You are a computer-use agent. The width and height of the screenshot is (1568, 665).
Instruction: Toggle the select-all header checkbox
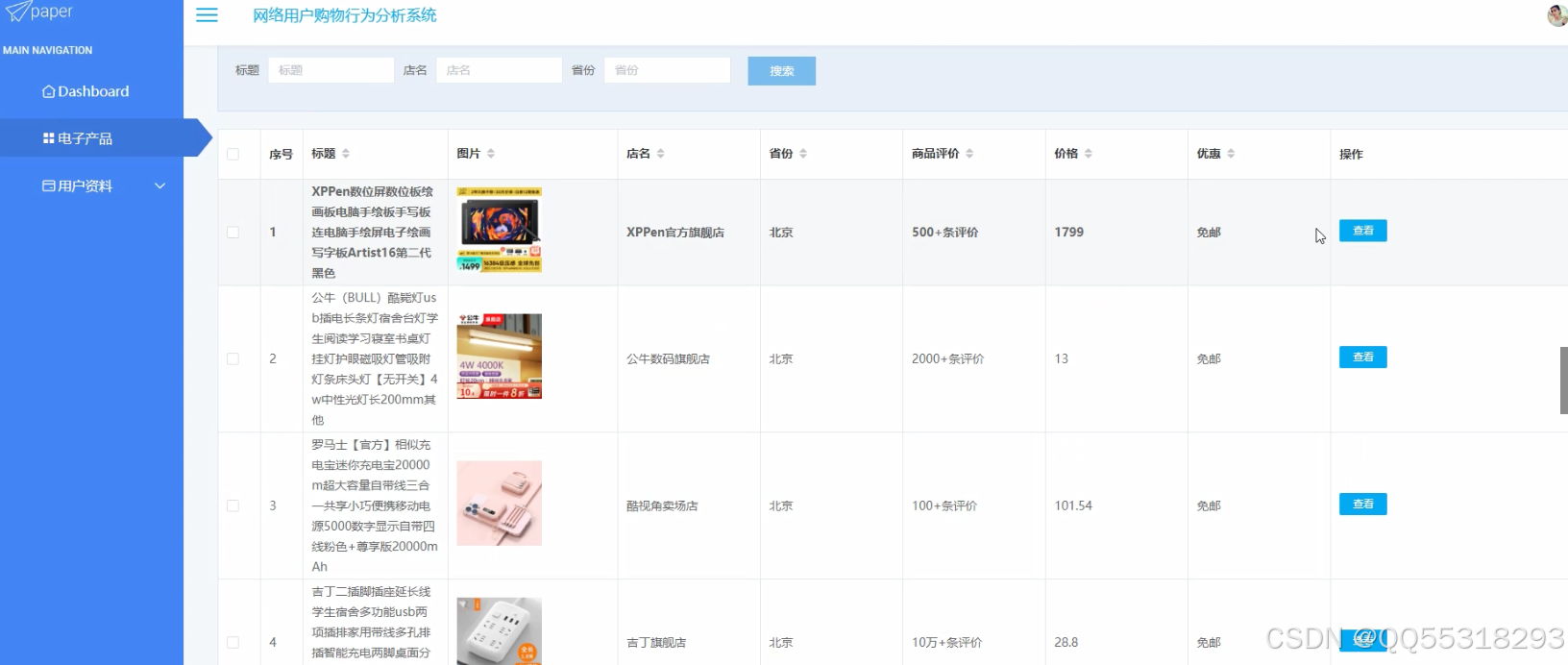[x=233, y=154]
